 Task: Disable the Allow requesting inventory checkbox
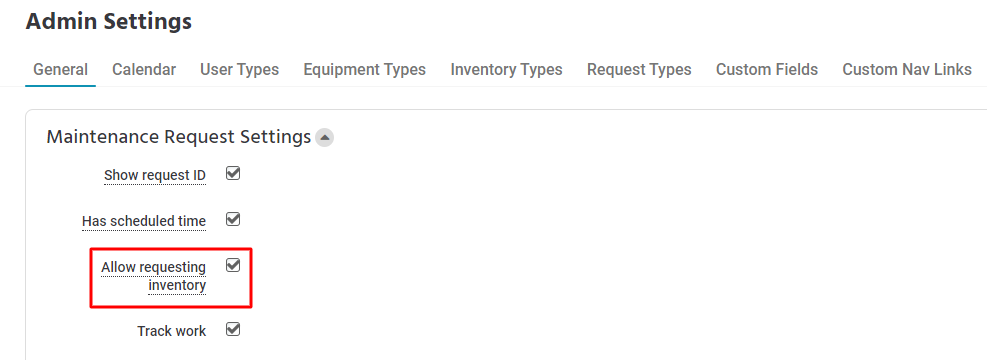coord(233,266)
